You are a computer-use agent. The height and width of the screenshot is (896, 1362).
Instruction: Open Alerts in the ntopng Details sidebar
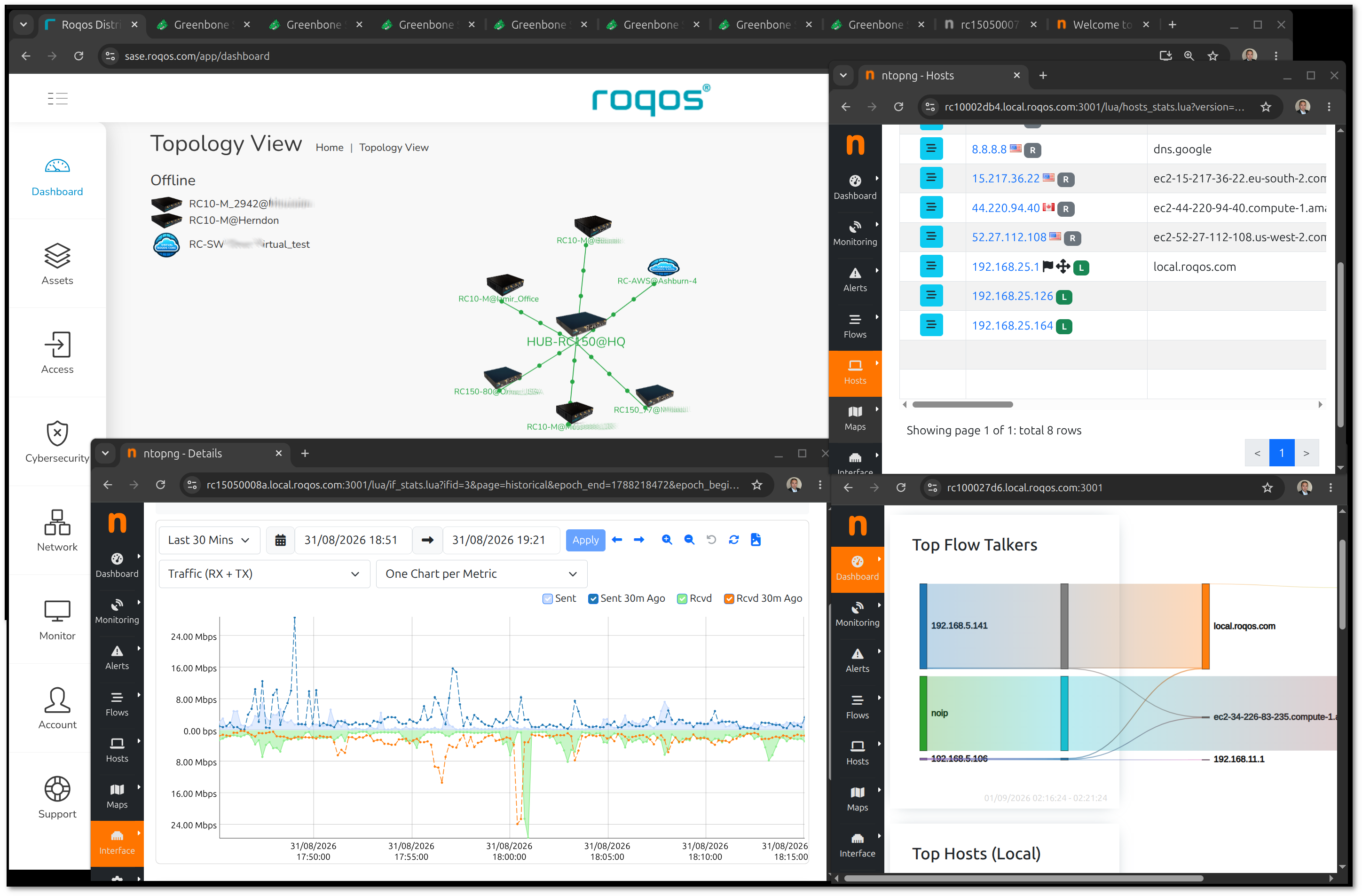[x=117, y=657]
